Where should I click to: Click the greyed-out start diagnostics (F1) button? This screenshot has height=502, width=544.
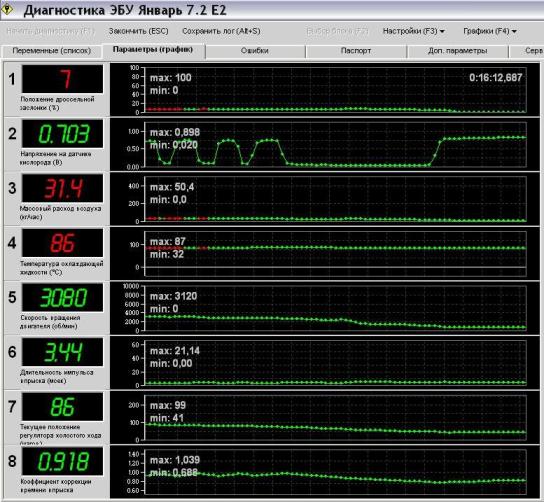pos(50,31)
